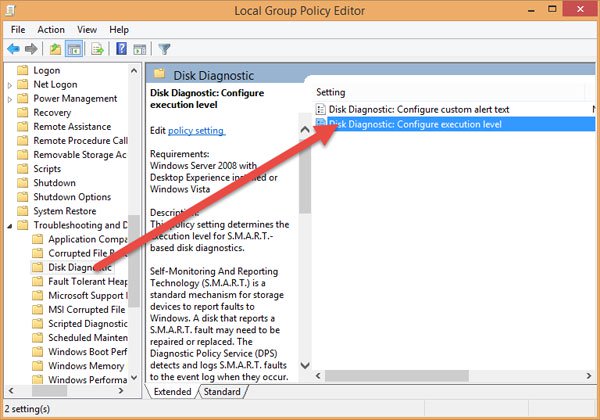Viewport: 600px width, 420px height.
Task: Select Disk Diagnostic: Configure execution level row
Action: [x=455, y=124]
